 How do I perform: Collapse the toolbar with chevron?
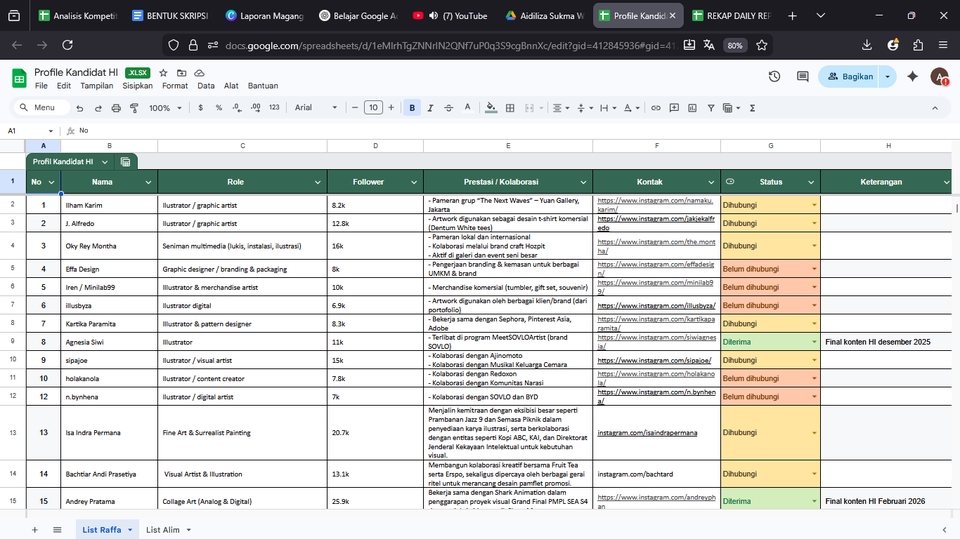coord(935,108)
